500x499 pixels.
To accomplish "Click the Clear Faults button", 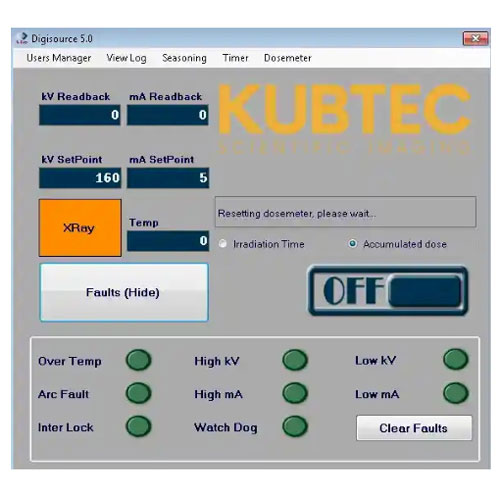I will pos(414,428).
